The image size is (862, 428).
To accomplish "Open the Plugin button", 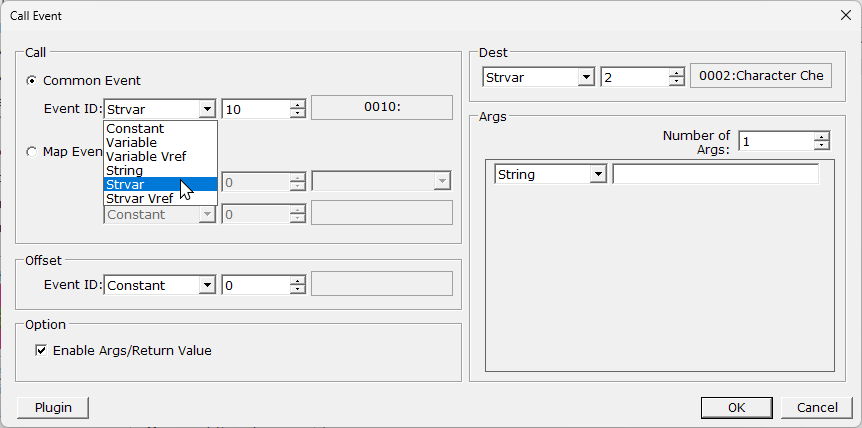I will click(53, 408).
